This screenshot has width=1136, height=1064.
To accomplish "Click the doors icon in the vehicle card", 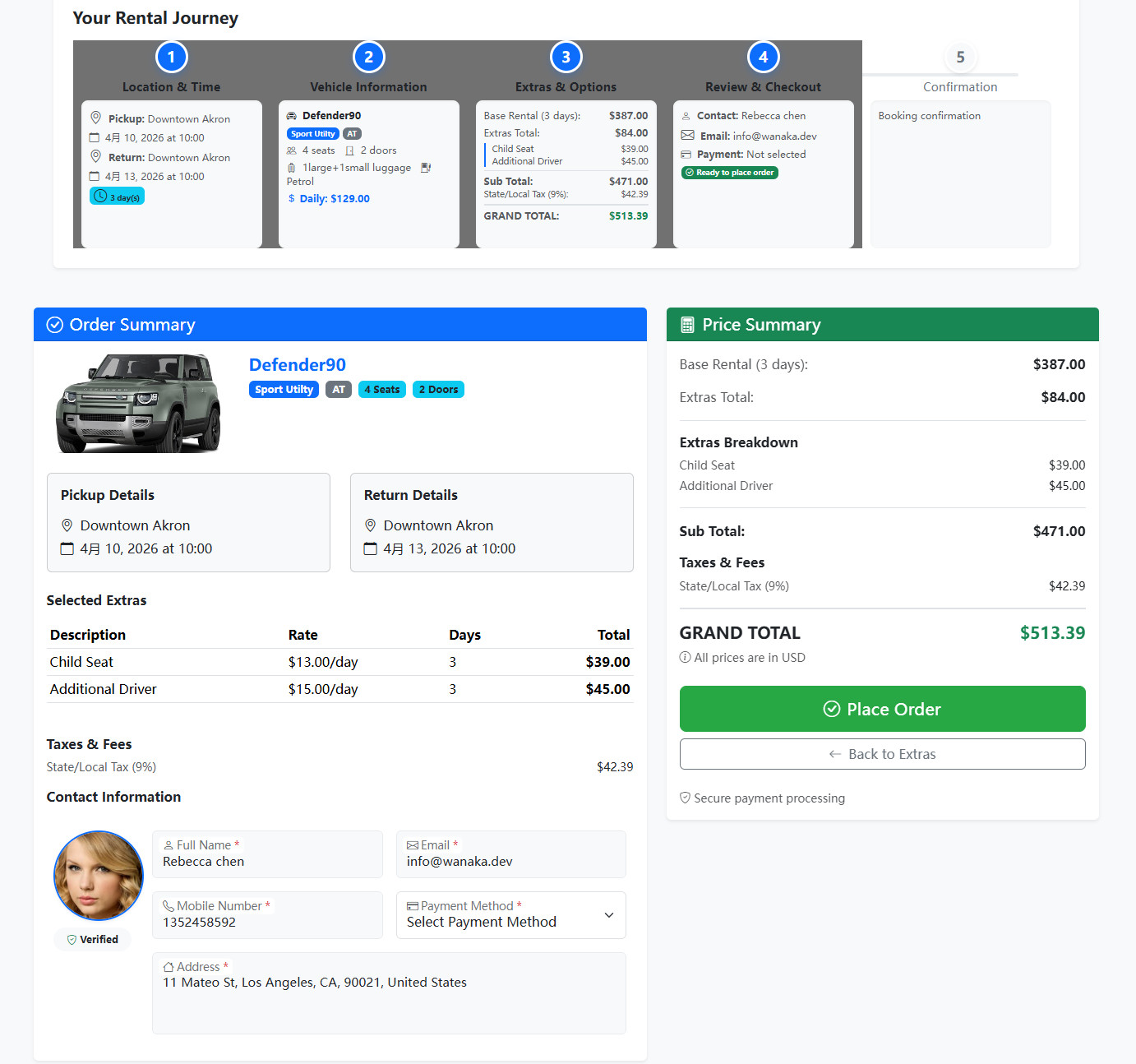I will pos(350,150).
